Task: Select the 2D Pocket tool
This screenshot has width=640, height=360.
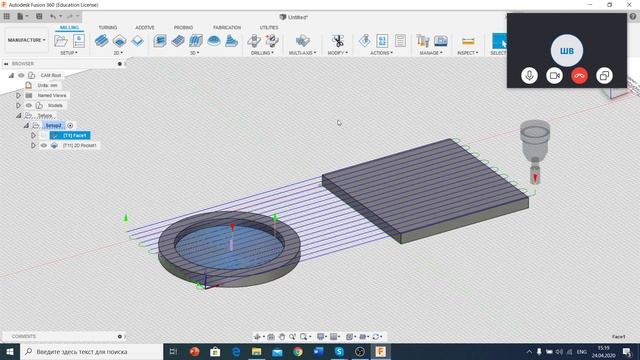Action: (120, 41)
